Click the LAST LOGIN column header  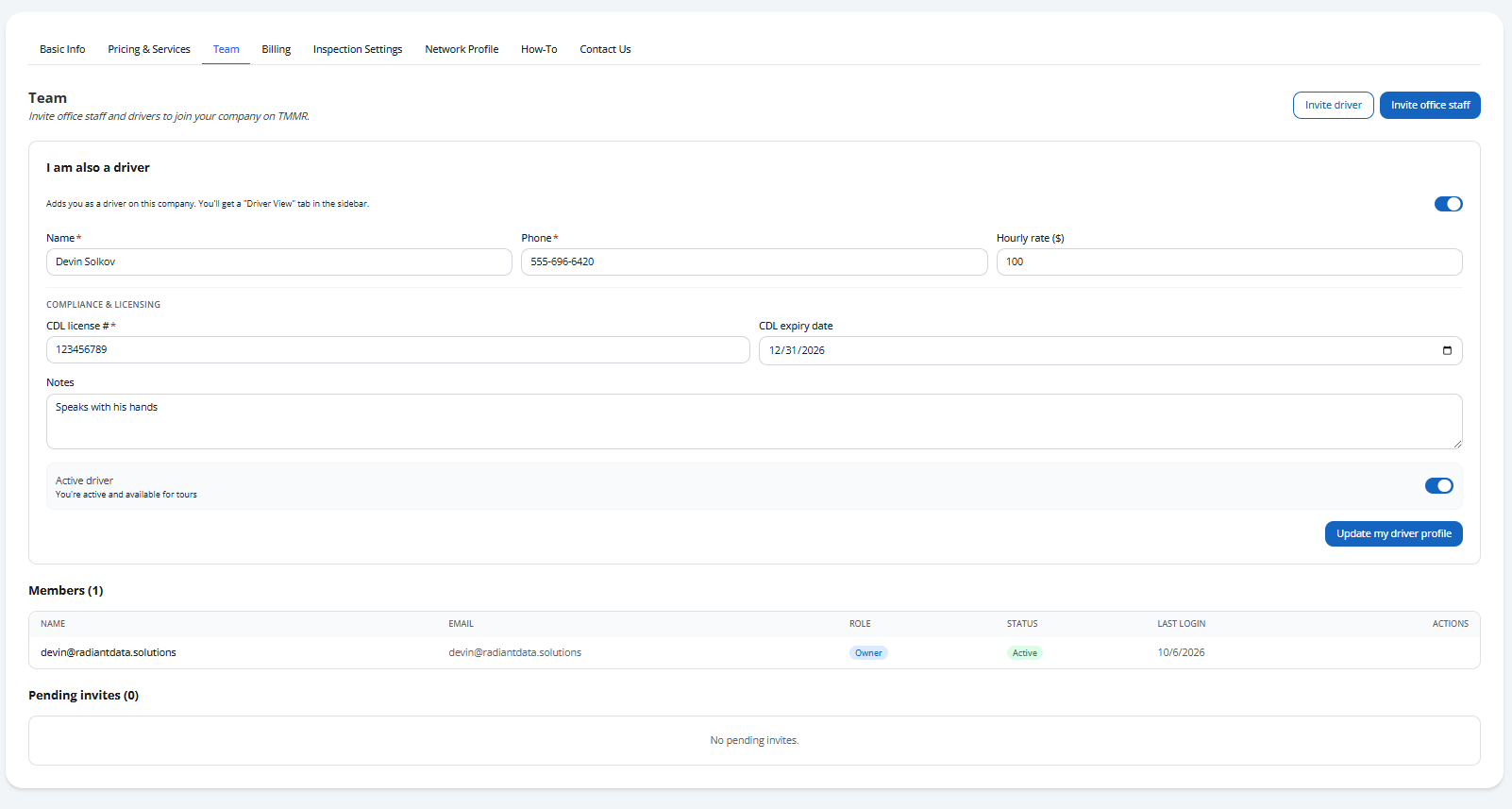1182,624
